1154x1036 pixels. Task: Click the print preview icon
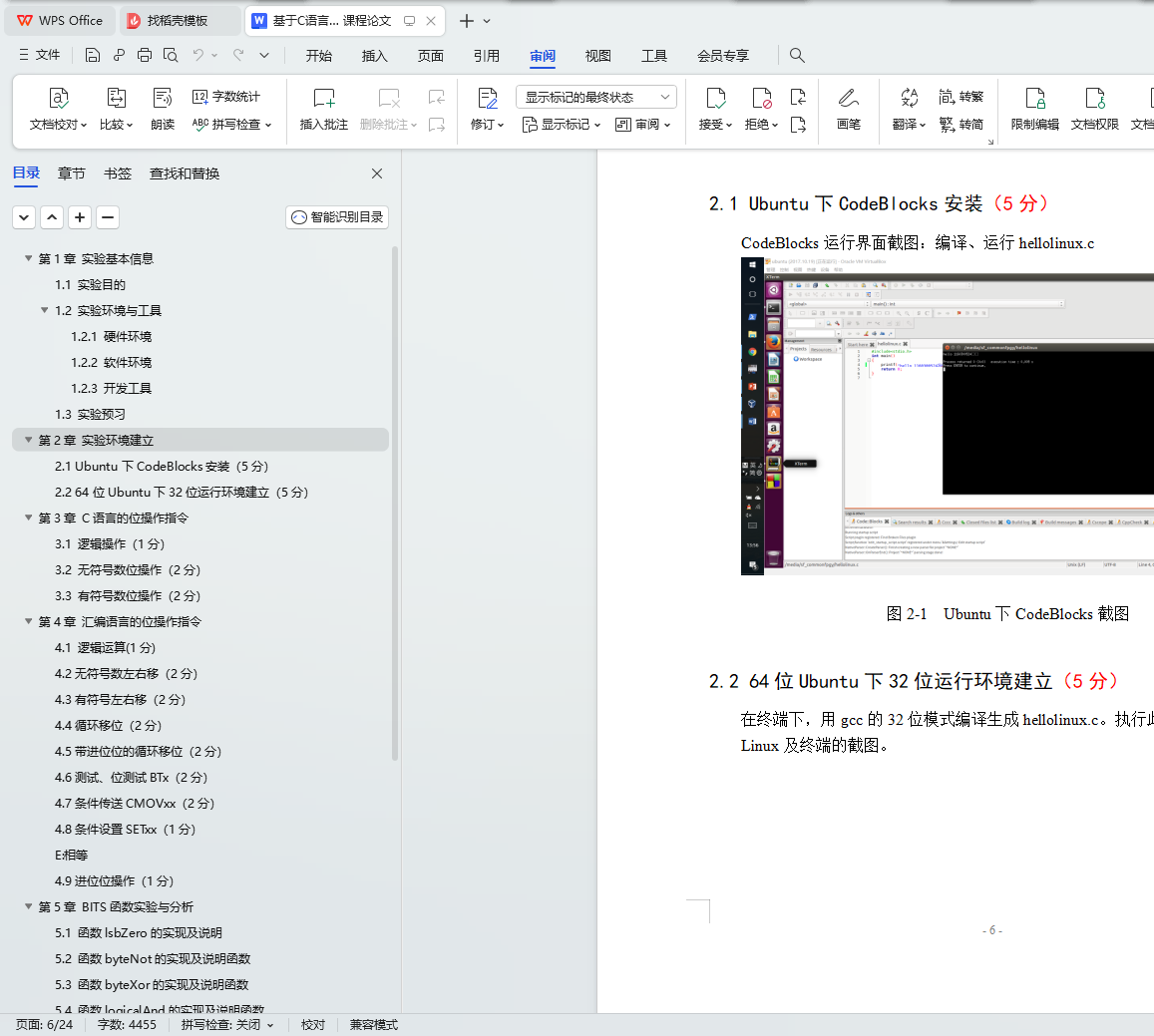click(x=171, y=55)
